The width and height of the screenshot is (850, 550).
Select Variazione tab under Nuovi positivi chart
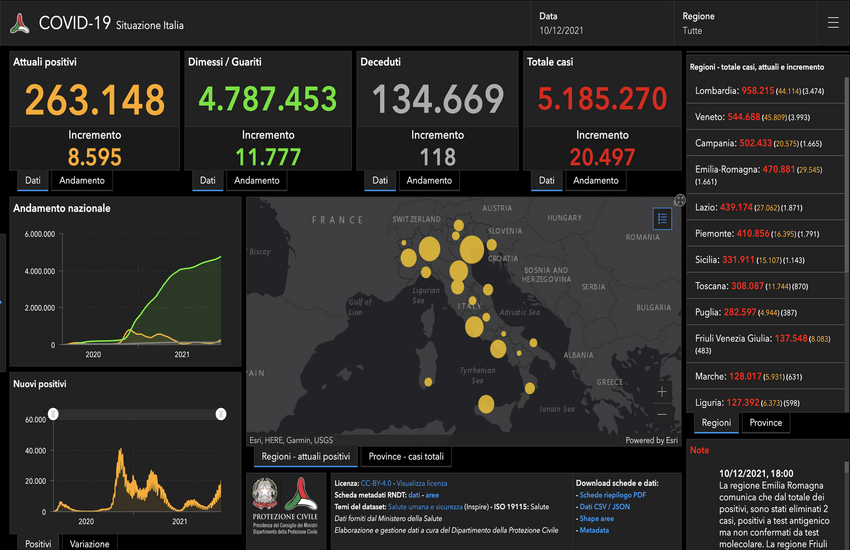point(89,543)
